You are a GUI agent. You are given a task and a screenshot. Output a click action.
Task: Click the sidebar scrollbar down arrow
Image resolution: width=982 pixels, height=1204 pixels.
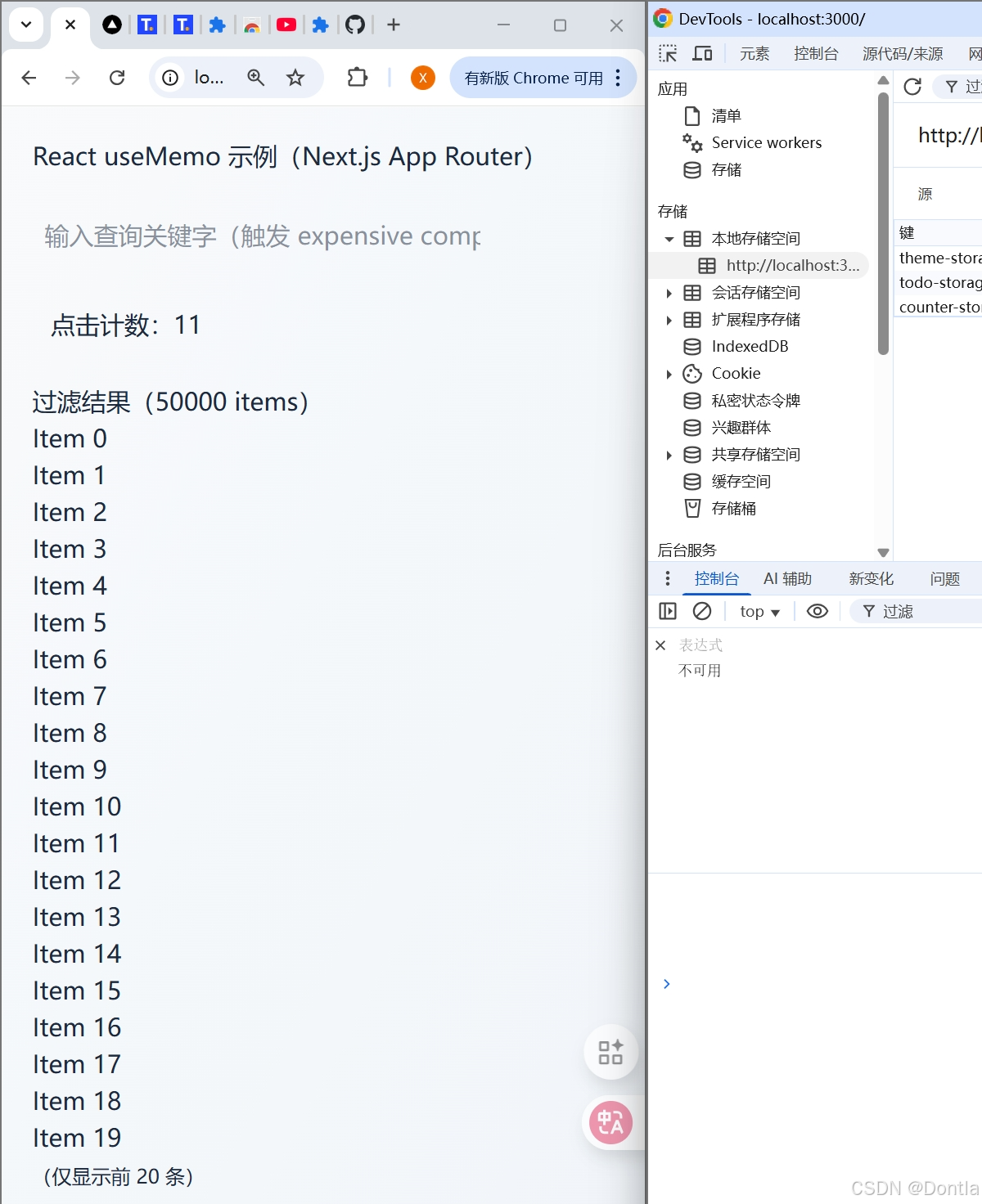(883, 553)
